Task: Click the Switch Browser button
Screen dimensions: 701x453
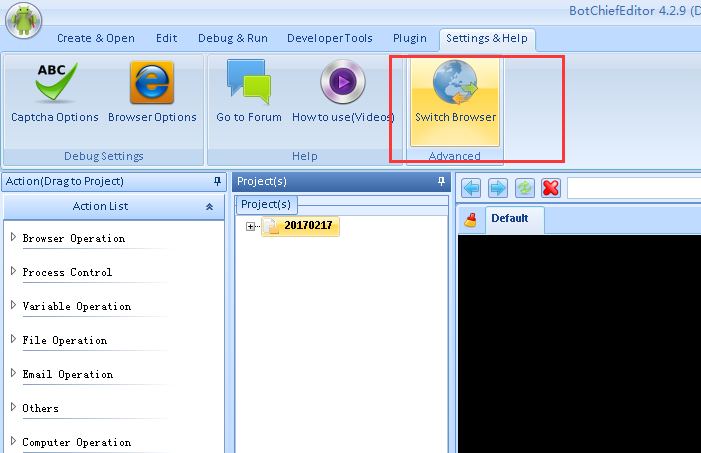Action: click(x=455, y=93)
